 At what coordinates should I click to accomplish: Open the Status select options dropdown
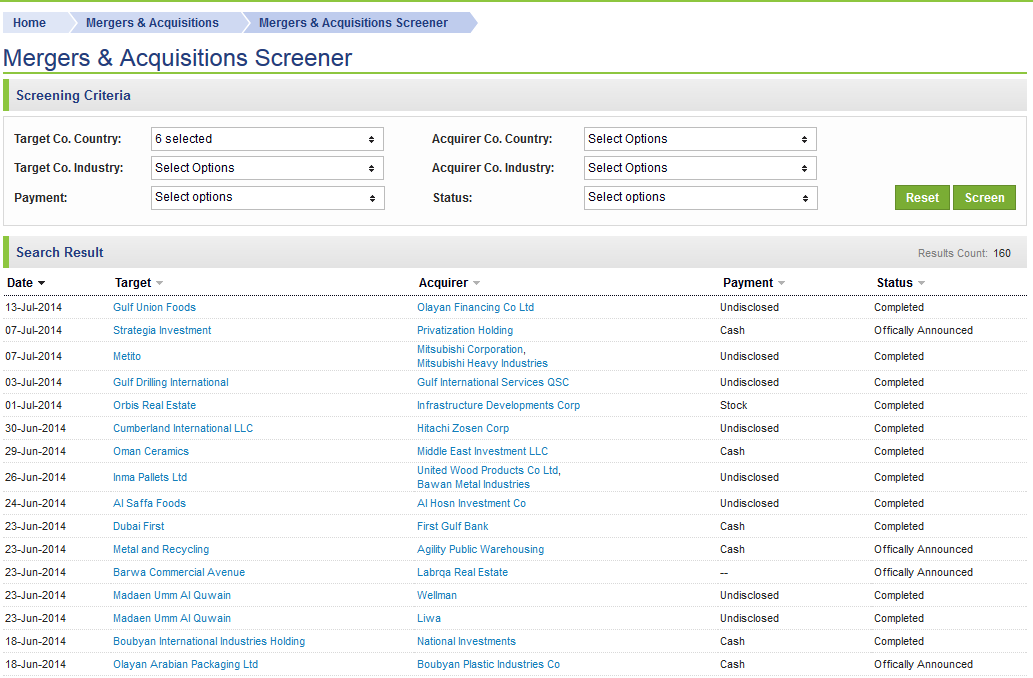click(700, 198)
